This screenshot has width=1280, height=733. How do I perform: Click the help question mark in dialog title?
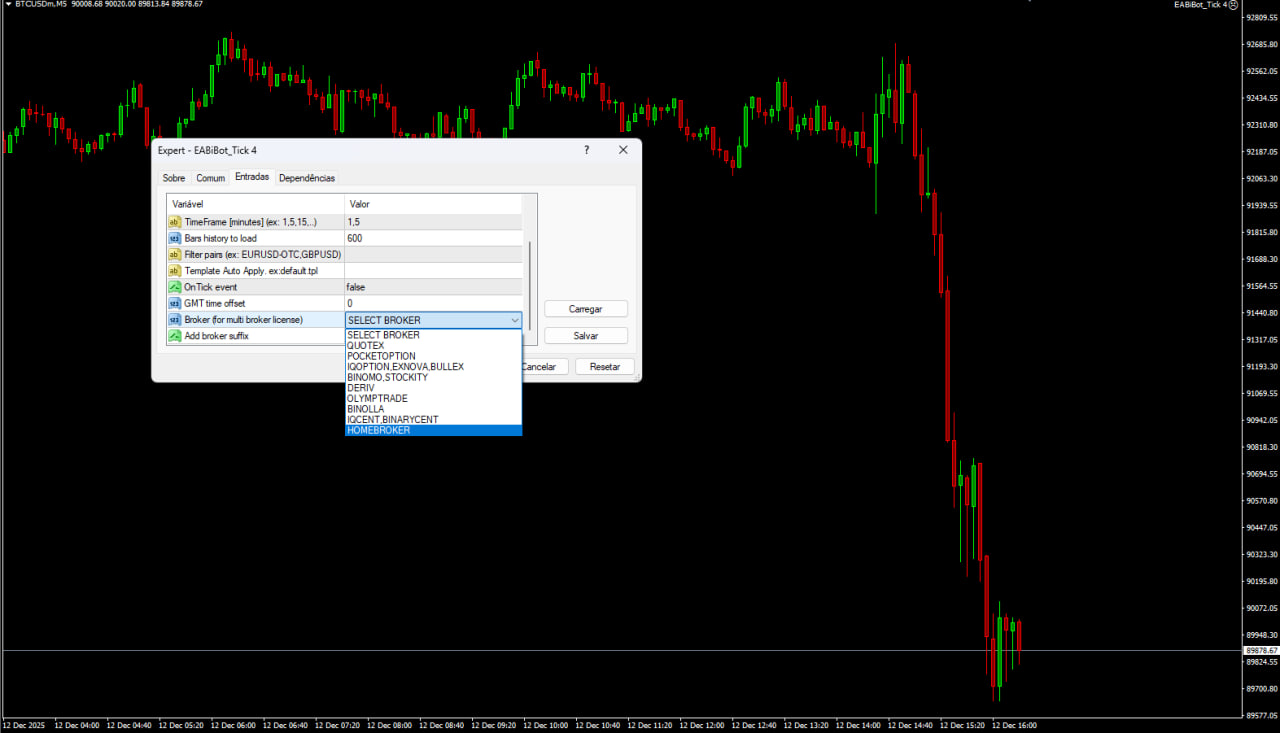(x=586, y=150)
